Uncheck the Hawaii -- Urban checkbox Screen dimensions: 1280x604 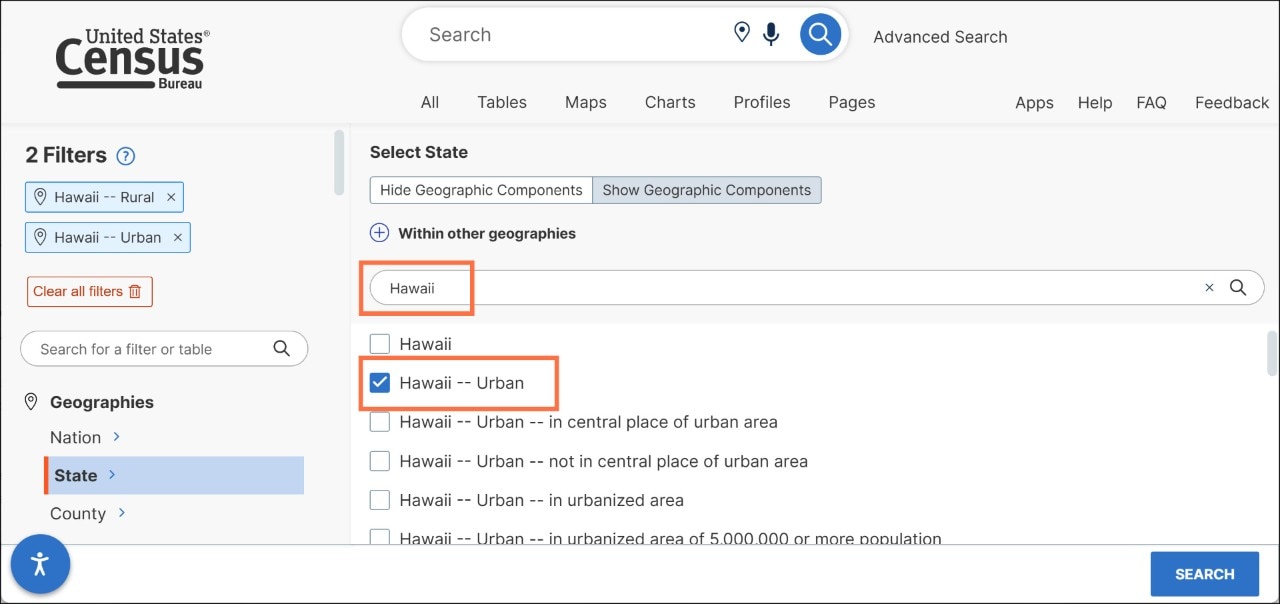(380, 383)
